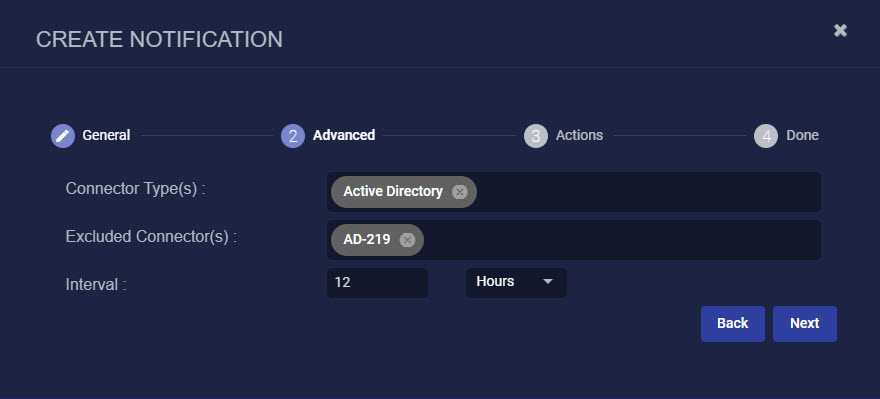Image resolution: width=880 pixels, height=399 pixels.
Task: Select the Advanced step label
Action: tap(344, 135)
